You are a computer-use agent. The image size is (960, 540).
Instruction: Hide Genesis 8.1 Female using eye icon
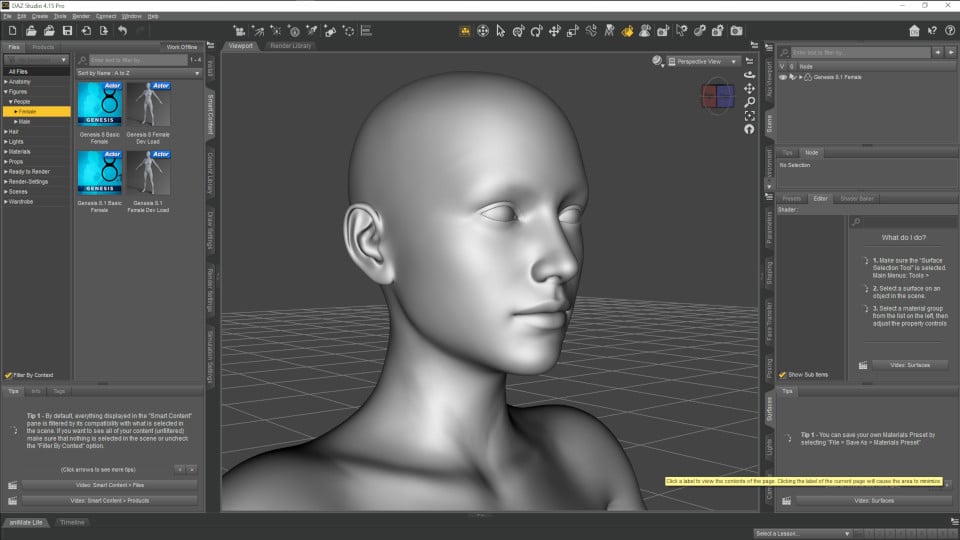tap(783, 77)
